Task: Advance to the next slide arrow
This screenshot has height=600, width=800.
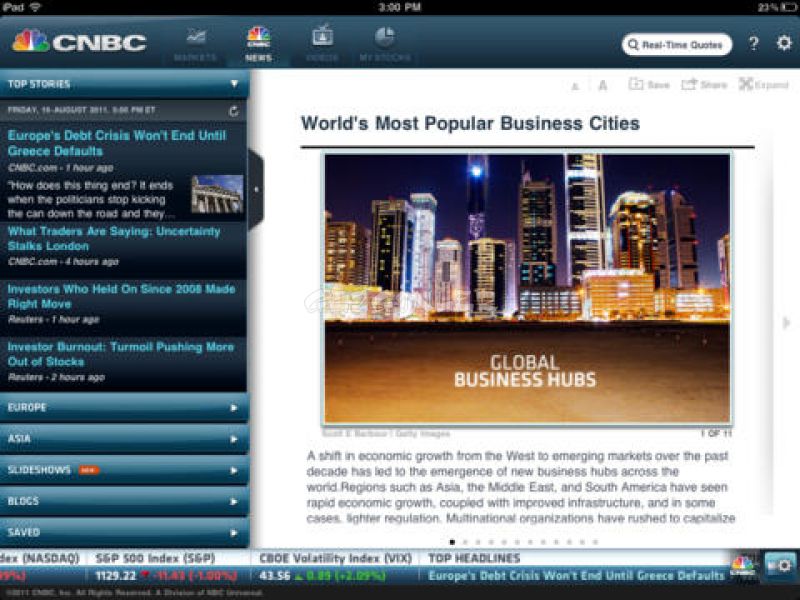Action: (x=786, y=322)
